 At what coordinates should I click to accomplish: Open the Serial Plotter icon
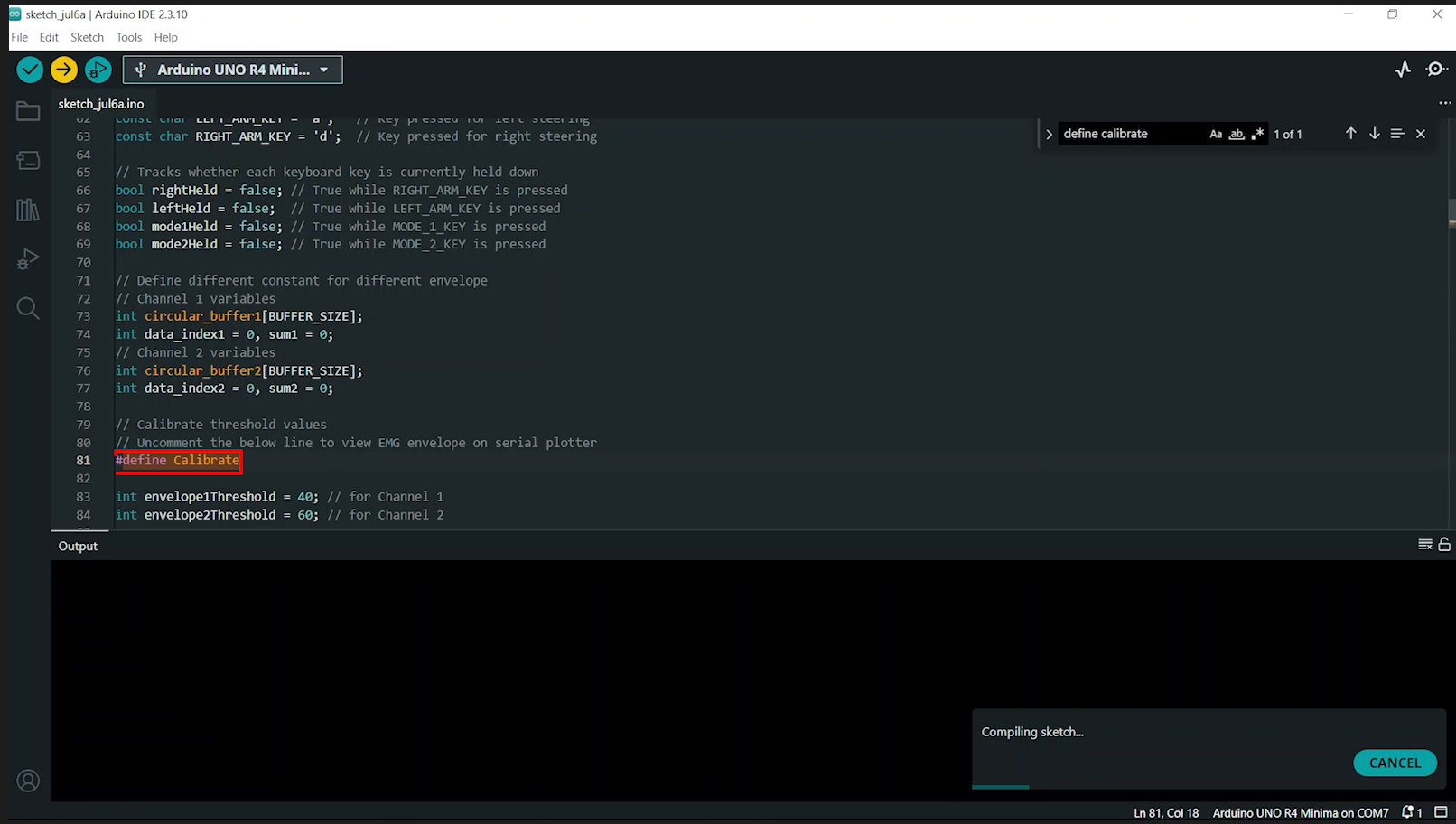click(1403, 70)
